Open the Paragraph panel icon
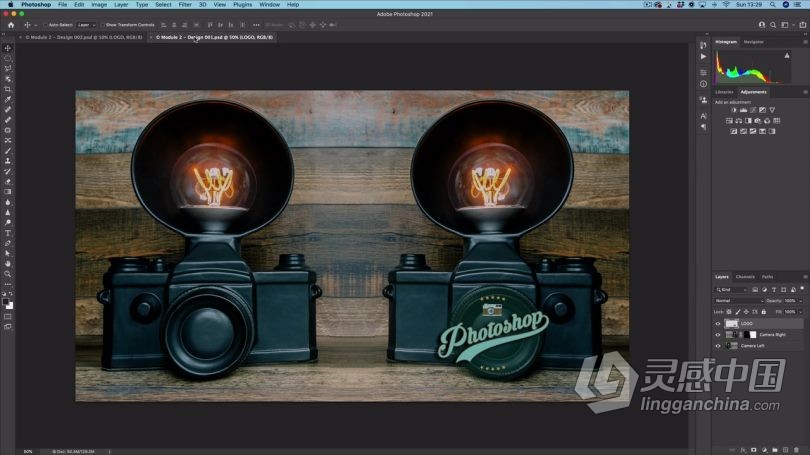This screenshot has width=810, height=455. pyautogui.click(x=703, y=127)
